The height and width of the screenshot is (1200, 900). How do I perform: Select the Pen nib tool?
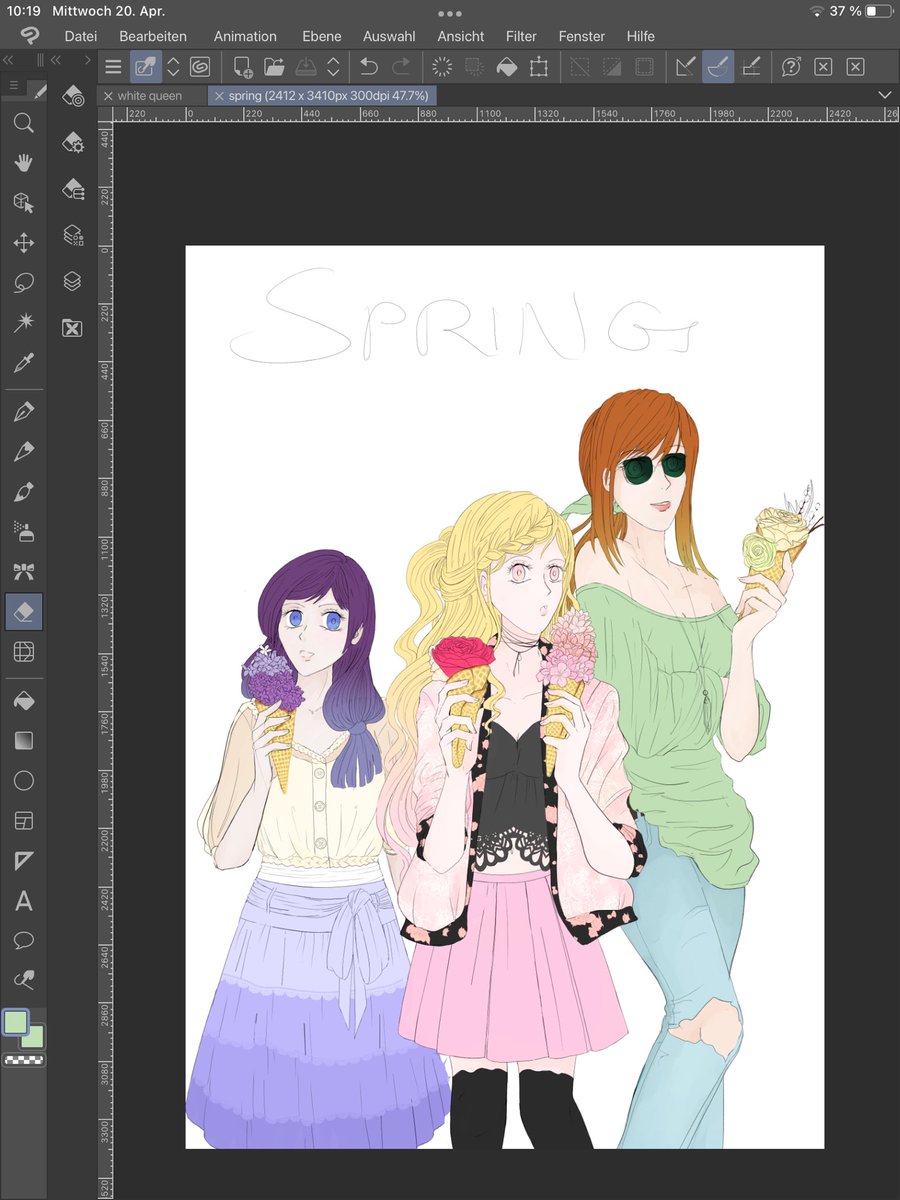(24, 411)
